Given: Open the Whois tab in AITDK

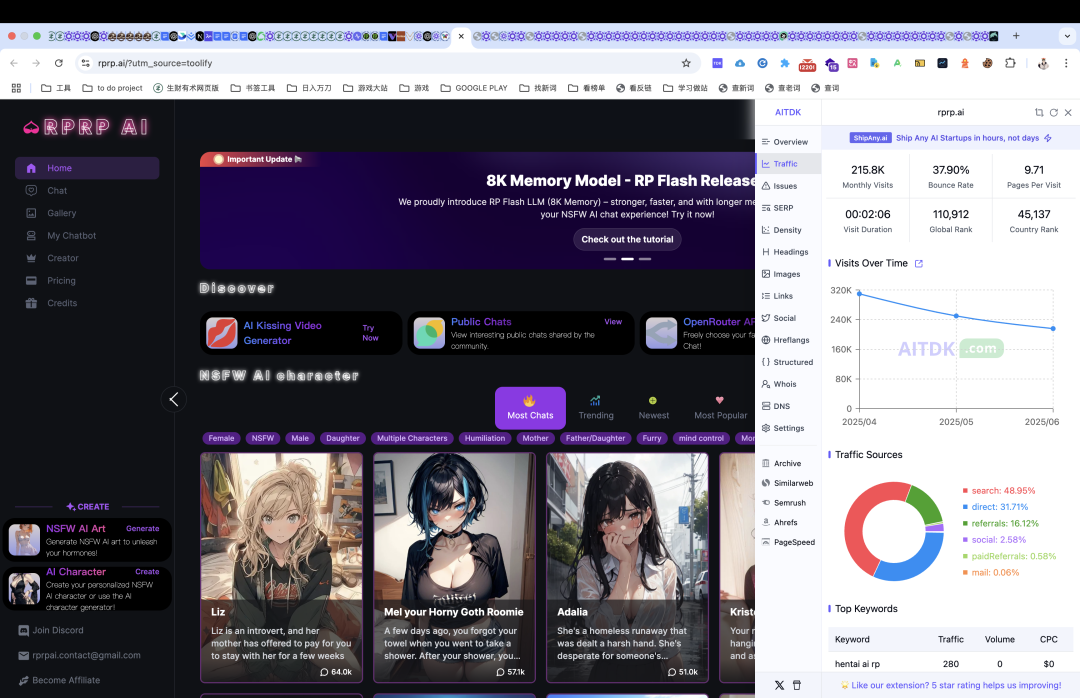Looking at the screenshot, I should [789, 384].
